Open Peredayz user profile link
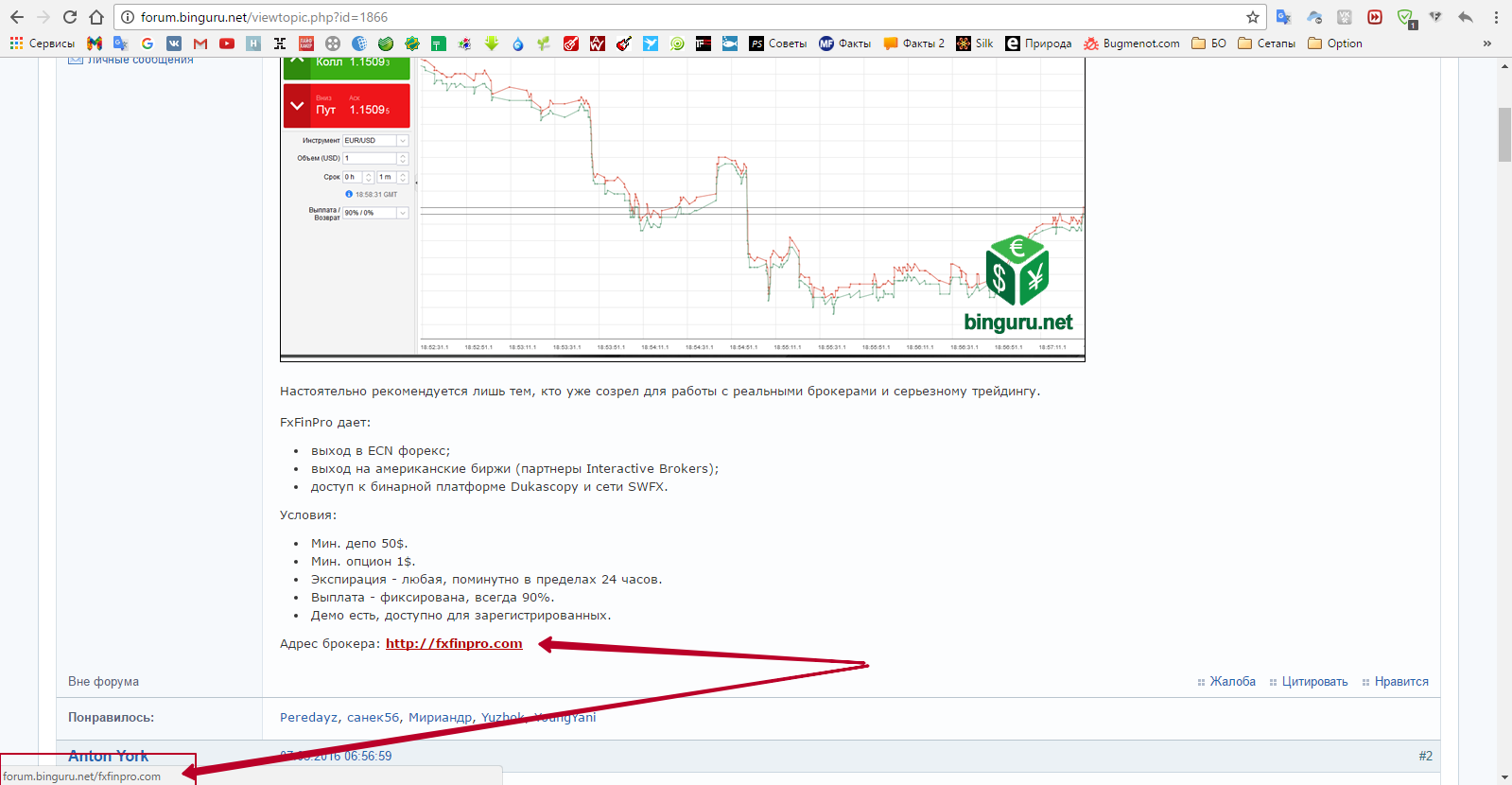The height and width of the screenshot is (785, 1512). (x=308, y=717)
